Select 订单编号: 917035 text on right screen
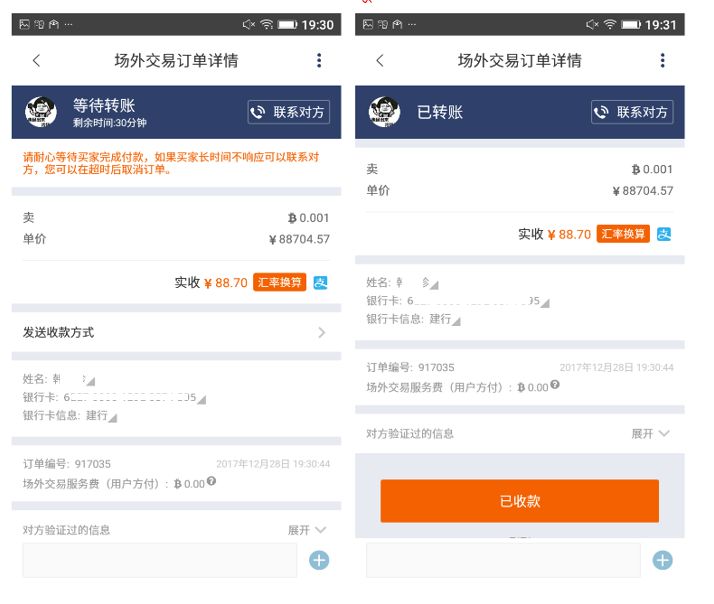The image size is (714, 604). click(410, 368)
